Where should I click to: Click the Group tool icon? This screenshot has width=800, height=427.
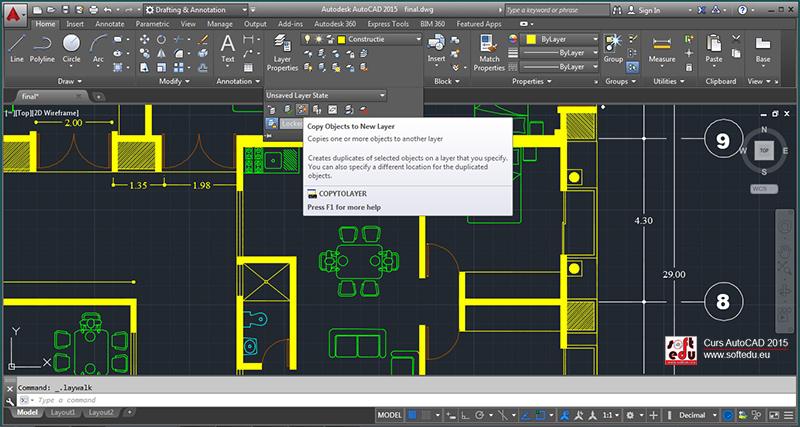(x=613, y=48)
